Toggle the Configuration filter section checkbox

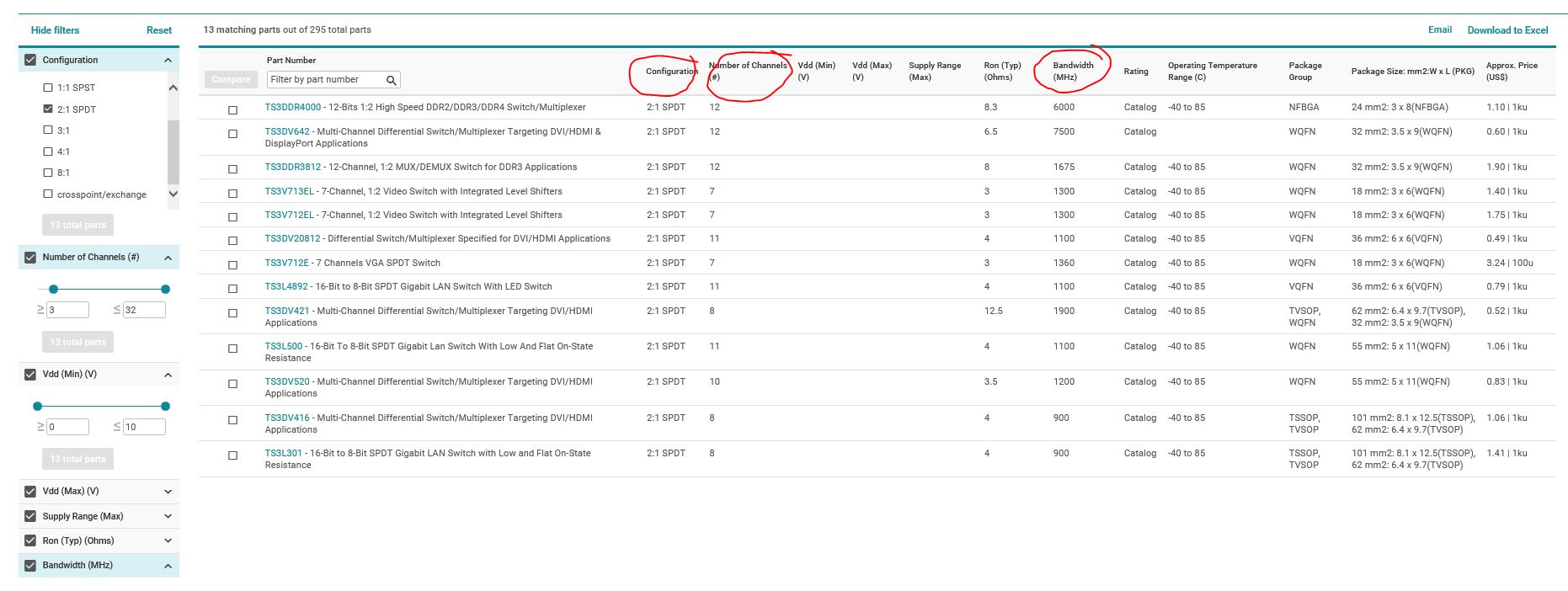coord(31,60)
